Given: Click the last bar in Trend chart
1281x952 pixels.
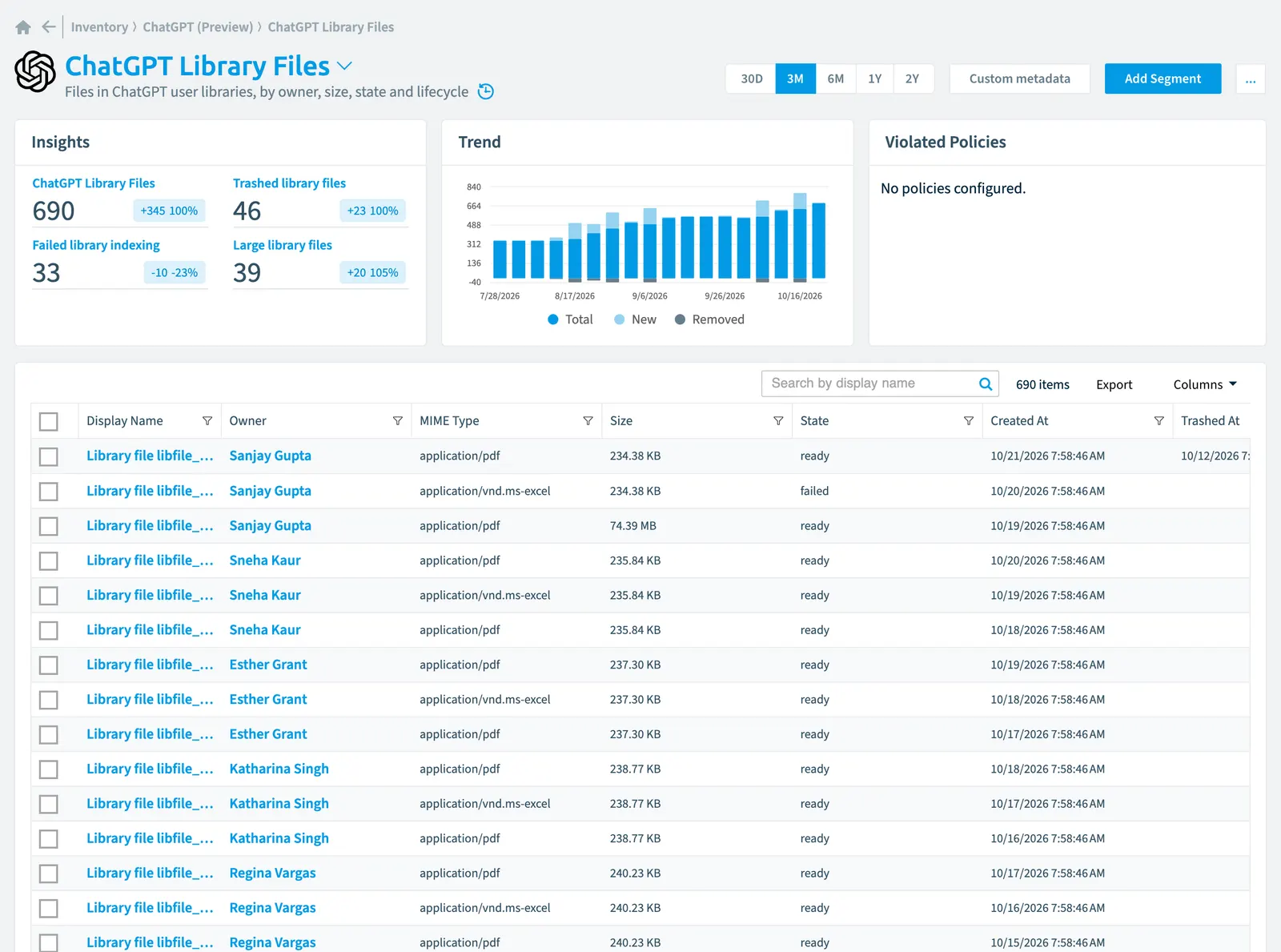Looking at the screenshot, I should [x=819, y=241].
